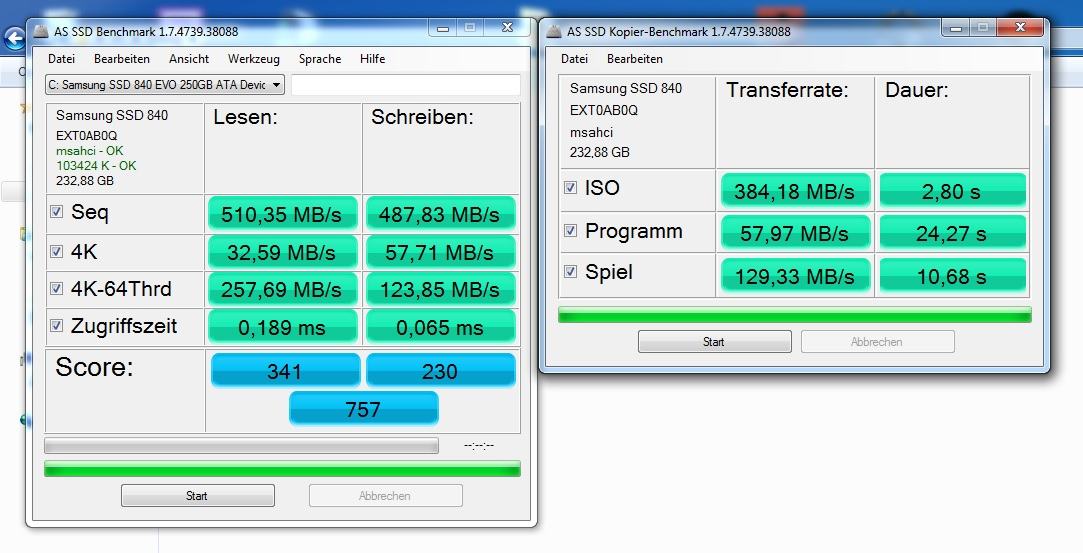Open Bearbeiten menu in AS SSD Benchmark

point(122,59)
